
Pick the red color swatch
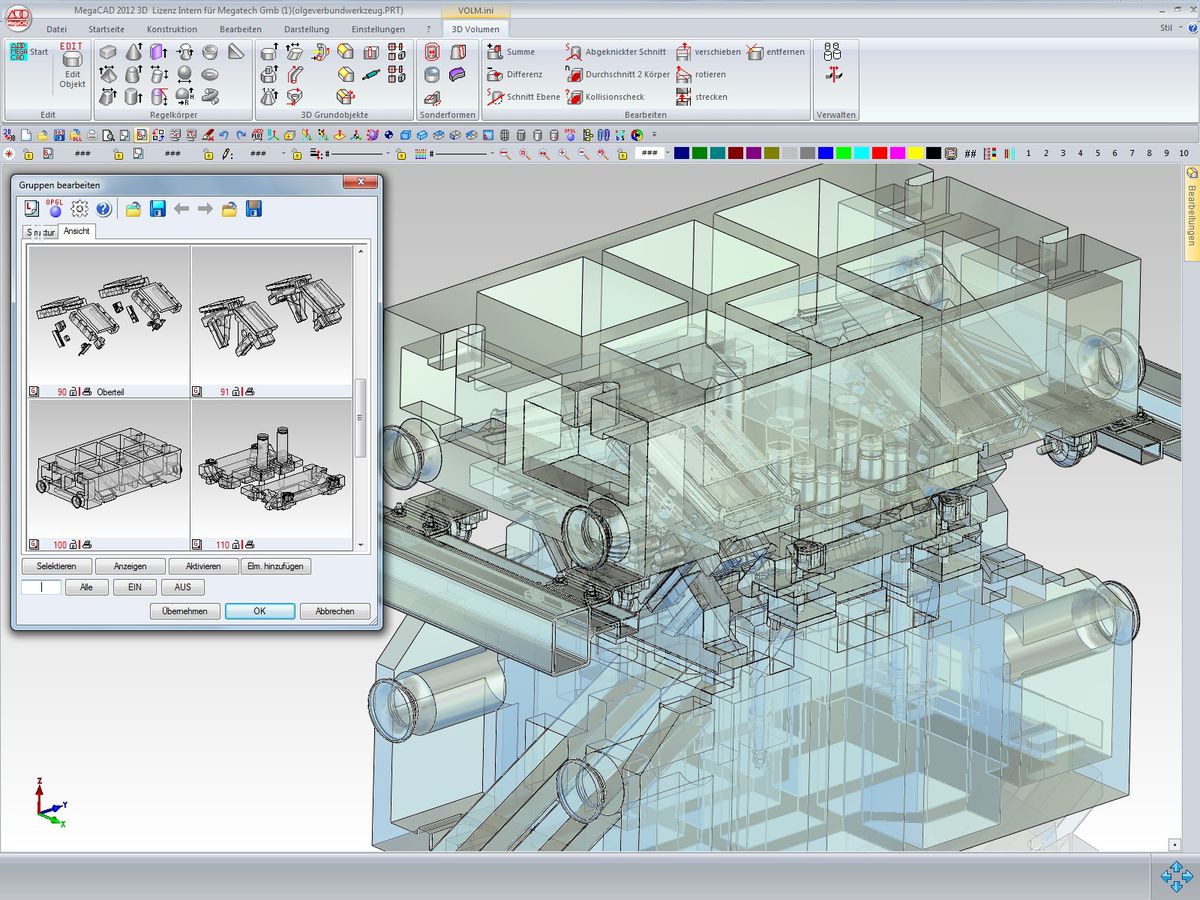click(879, 153)
